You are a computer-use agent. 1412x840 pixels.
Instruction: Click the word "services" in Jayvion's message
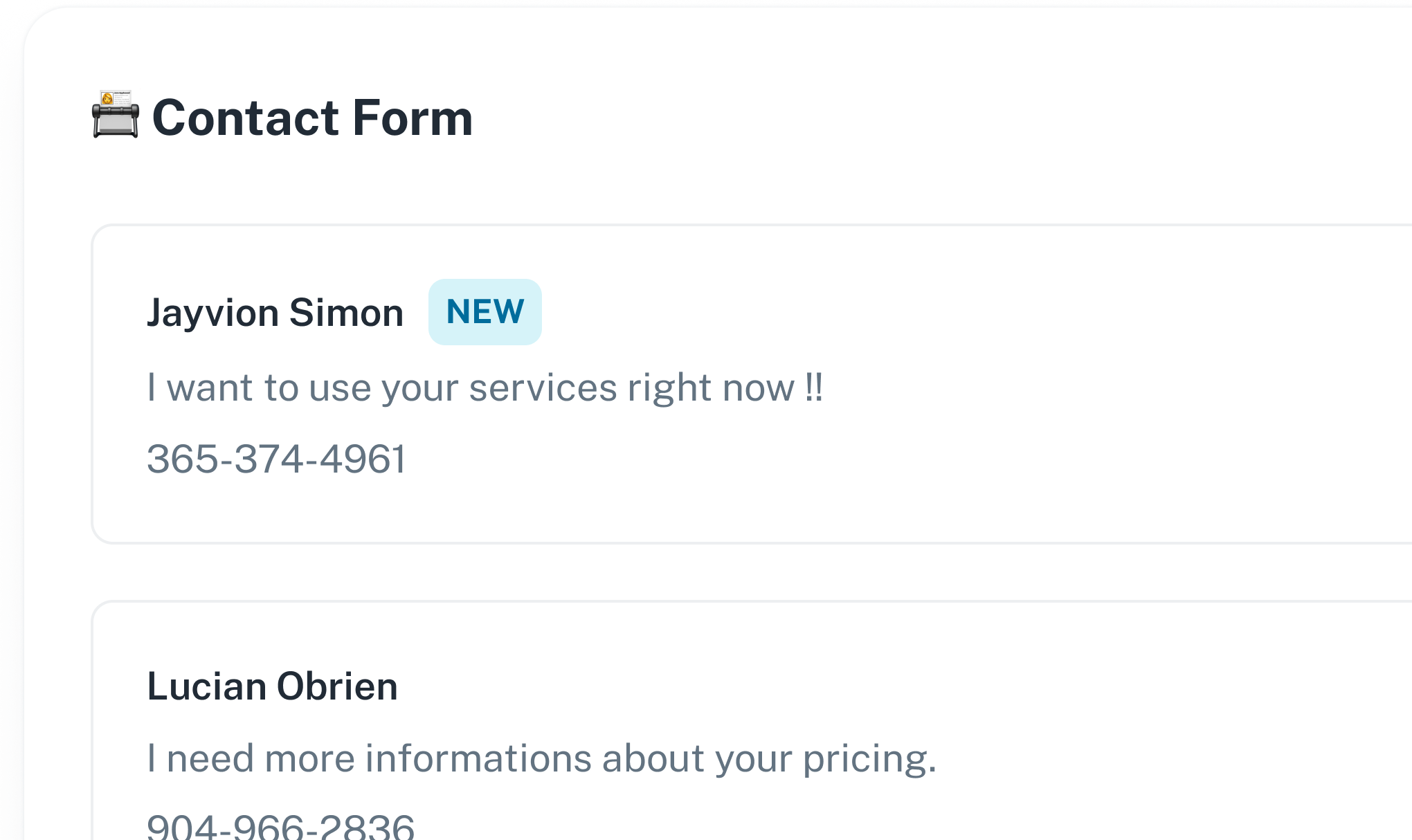(543, 387)
